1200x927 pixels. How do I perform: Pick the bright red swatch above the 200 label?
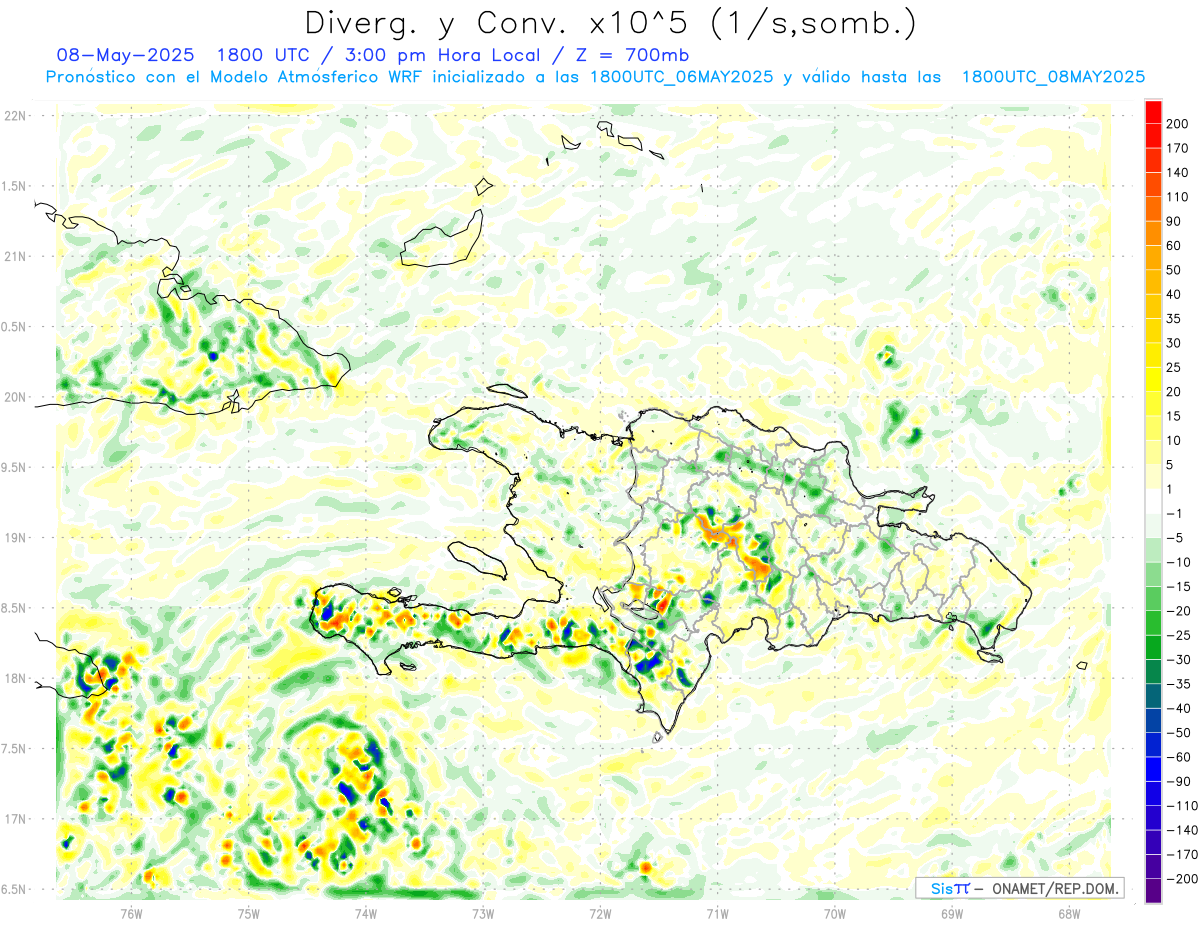(x=1153, y=112)
